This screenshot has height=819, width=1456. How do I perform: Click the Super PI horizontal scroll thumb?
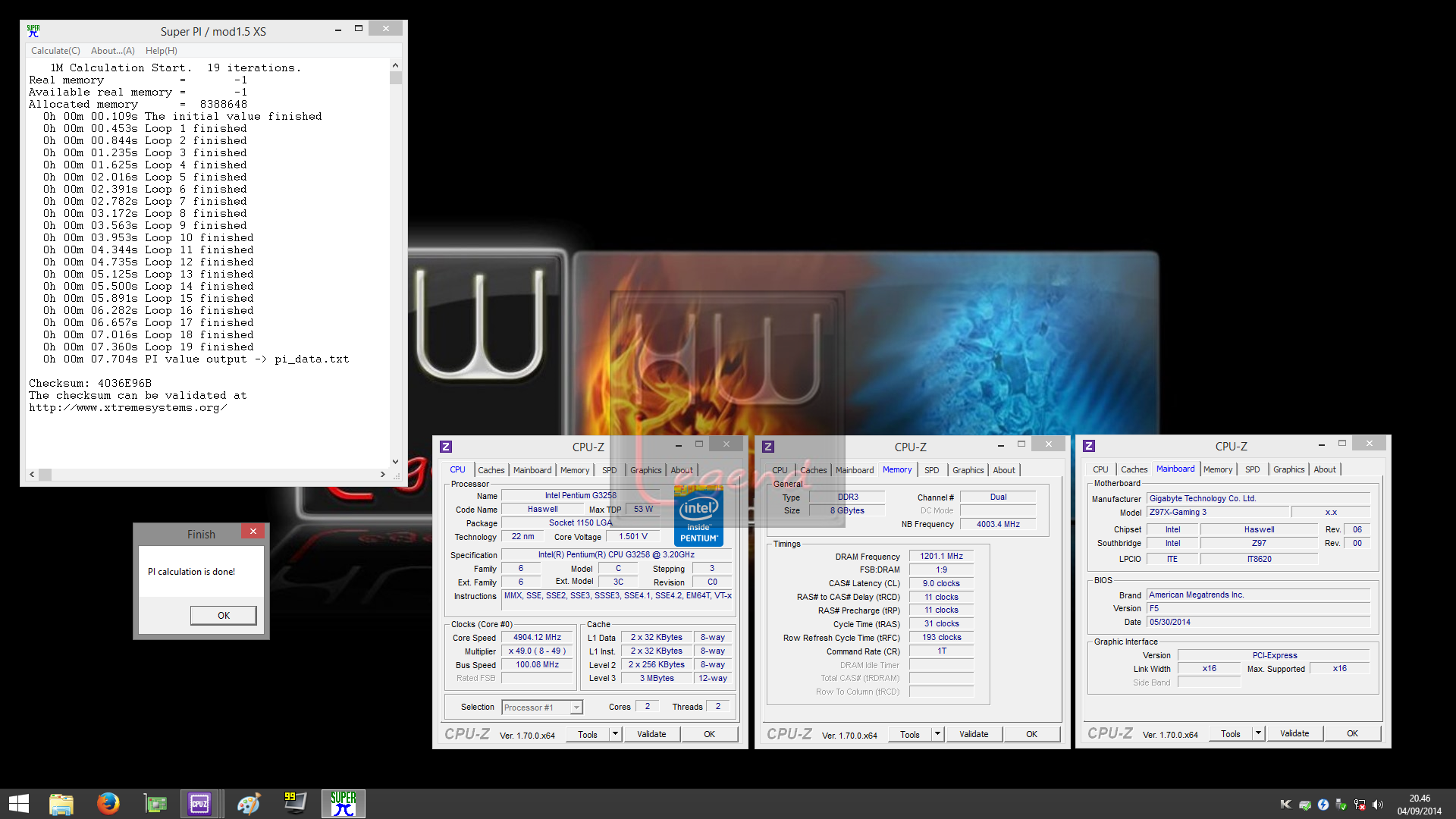click(45, 475)
